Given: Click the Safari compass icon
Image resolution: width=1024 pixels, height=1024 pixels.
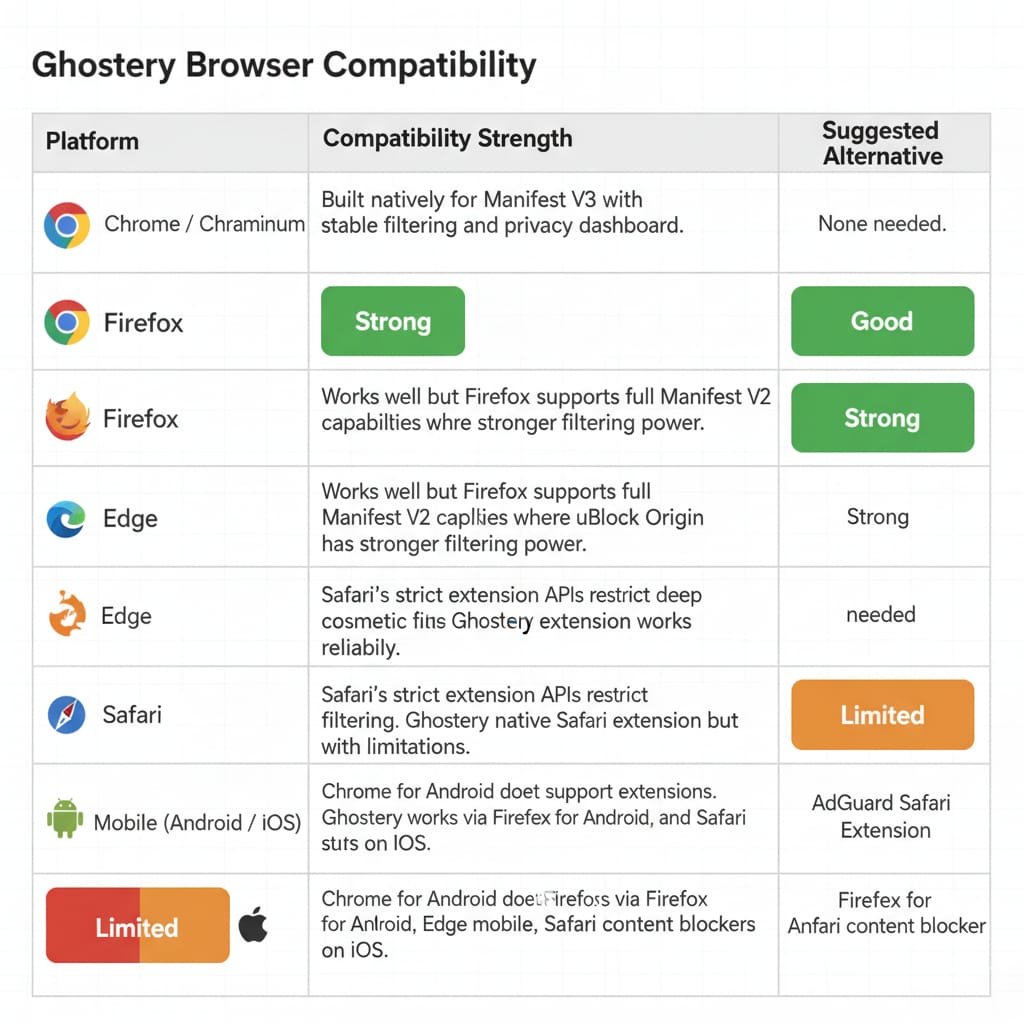Looking at the screenshot, I should (67, 715).
